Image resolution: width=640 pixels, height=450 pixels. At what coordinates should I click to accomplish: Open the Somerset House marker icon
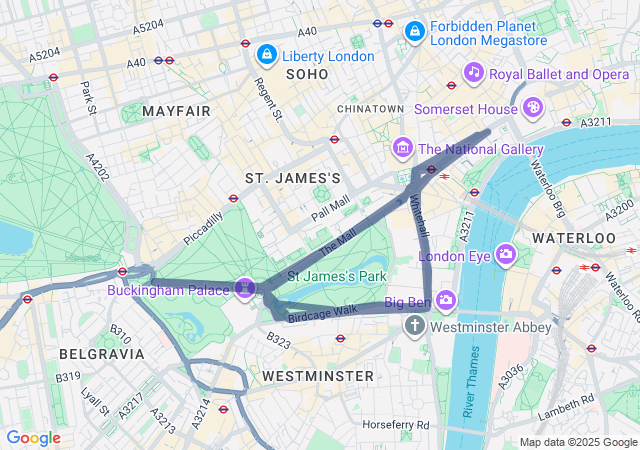point(533,108)
